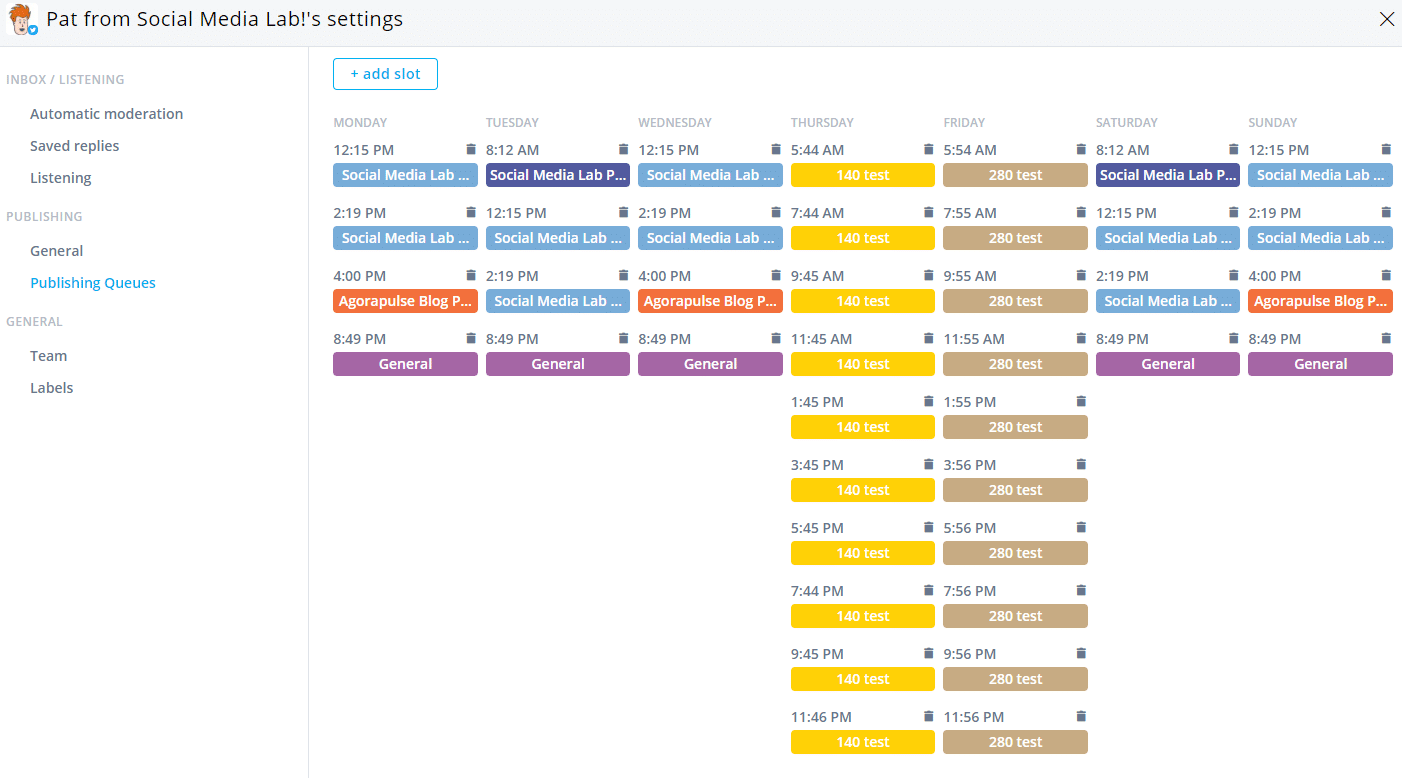Delete Tuesday 8:49 PM slot via trash icon
The width and height of the screenshot is (1402, 778).
click(624, 338)
